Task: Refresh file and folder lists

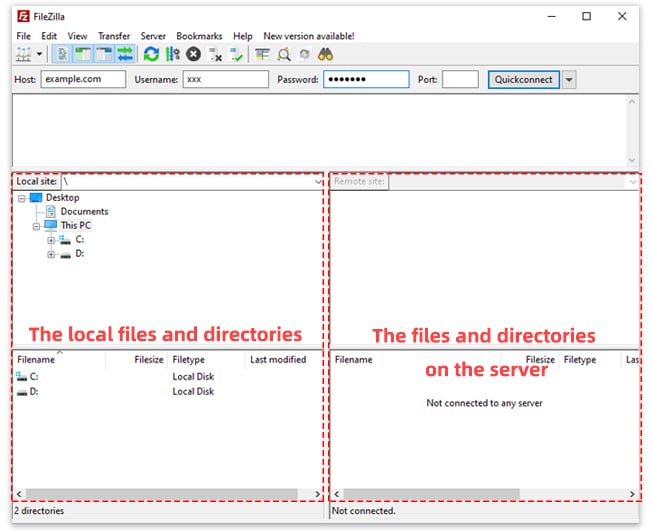Action: pyautogui.click(x=151, y=54)
